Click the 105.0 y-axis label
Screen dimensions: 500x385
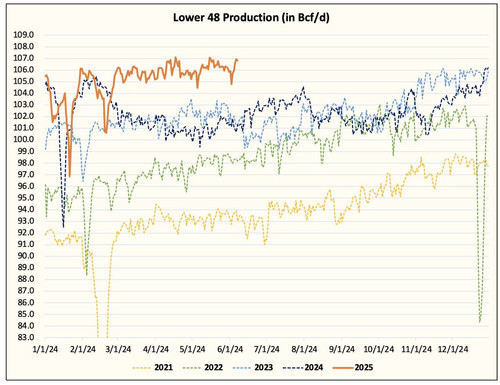point(23,81)
